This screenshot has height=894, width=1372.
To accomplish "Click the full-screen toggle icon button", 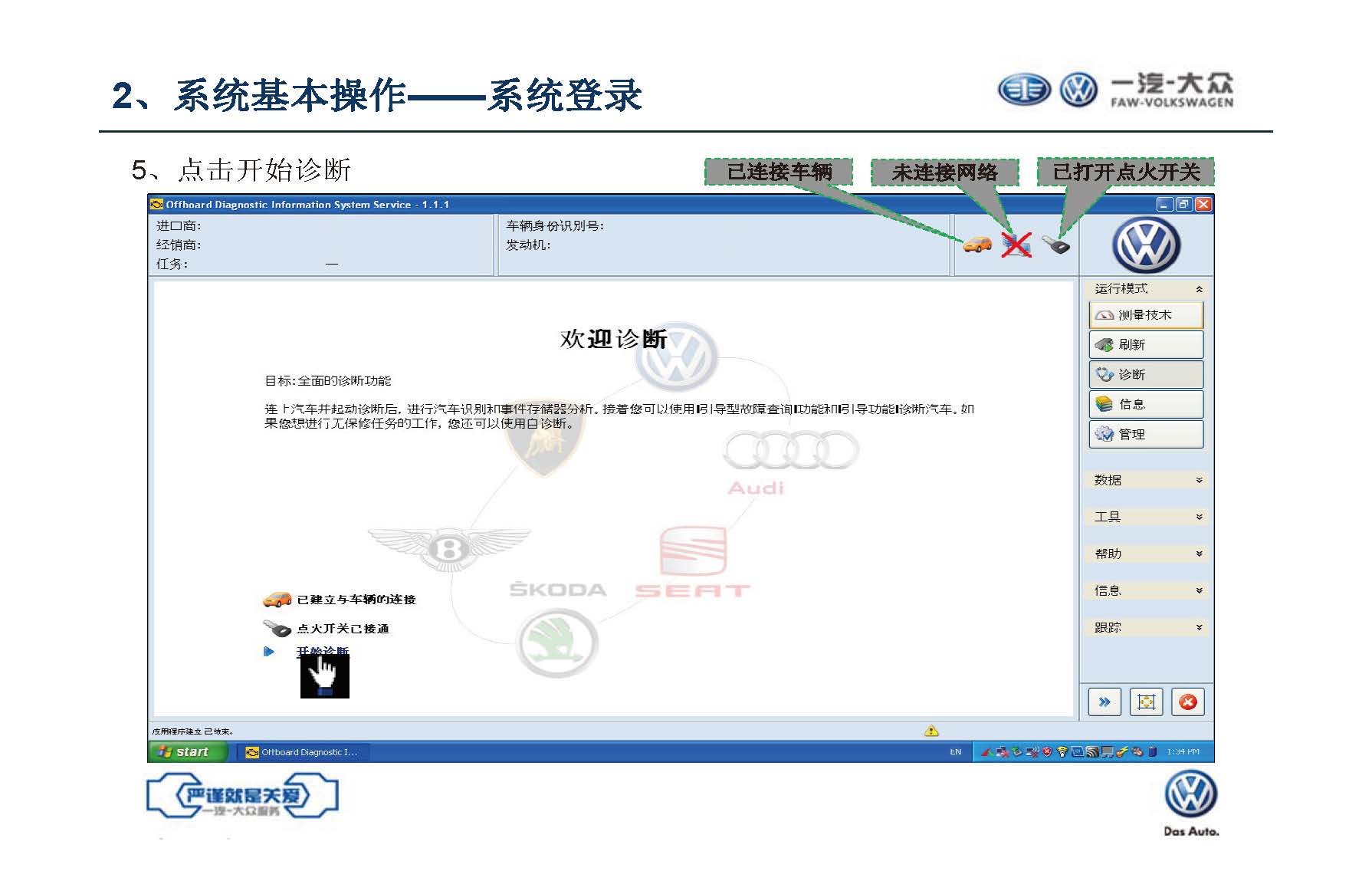I will [1147, 702].
